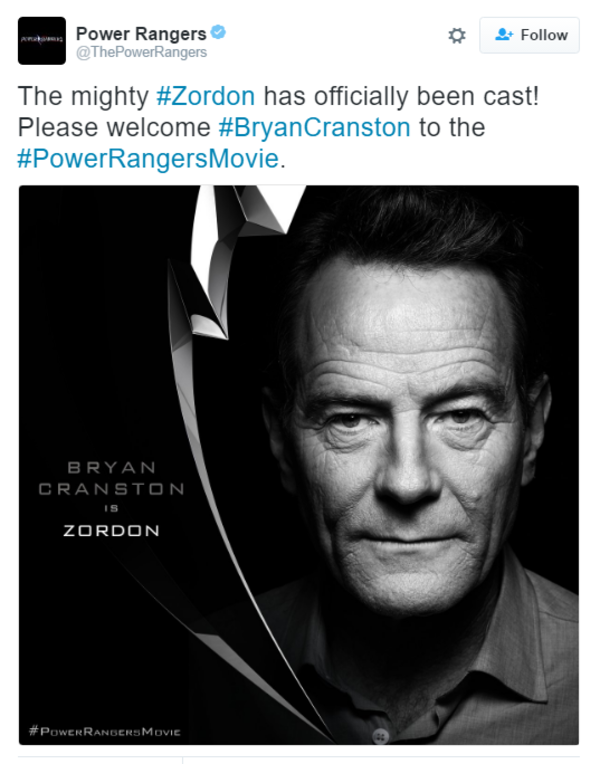Click the "CRANSTON" text on the poster

pyautogui.click(x=111, y=489)
